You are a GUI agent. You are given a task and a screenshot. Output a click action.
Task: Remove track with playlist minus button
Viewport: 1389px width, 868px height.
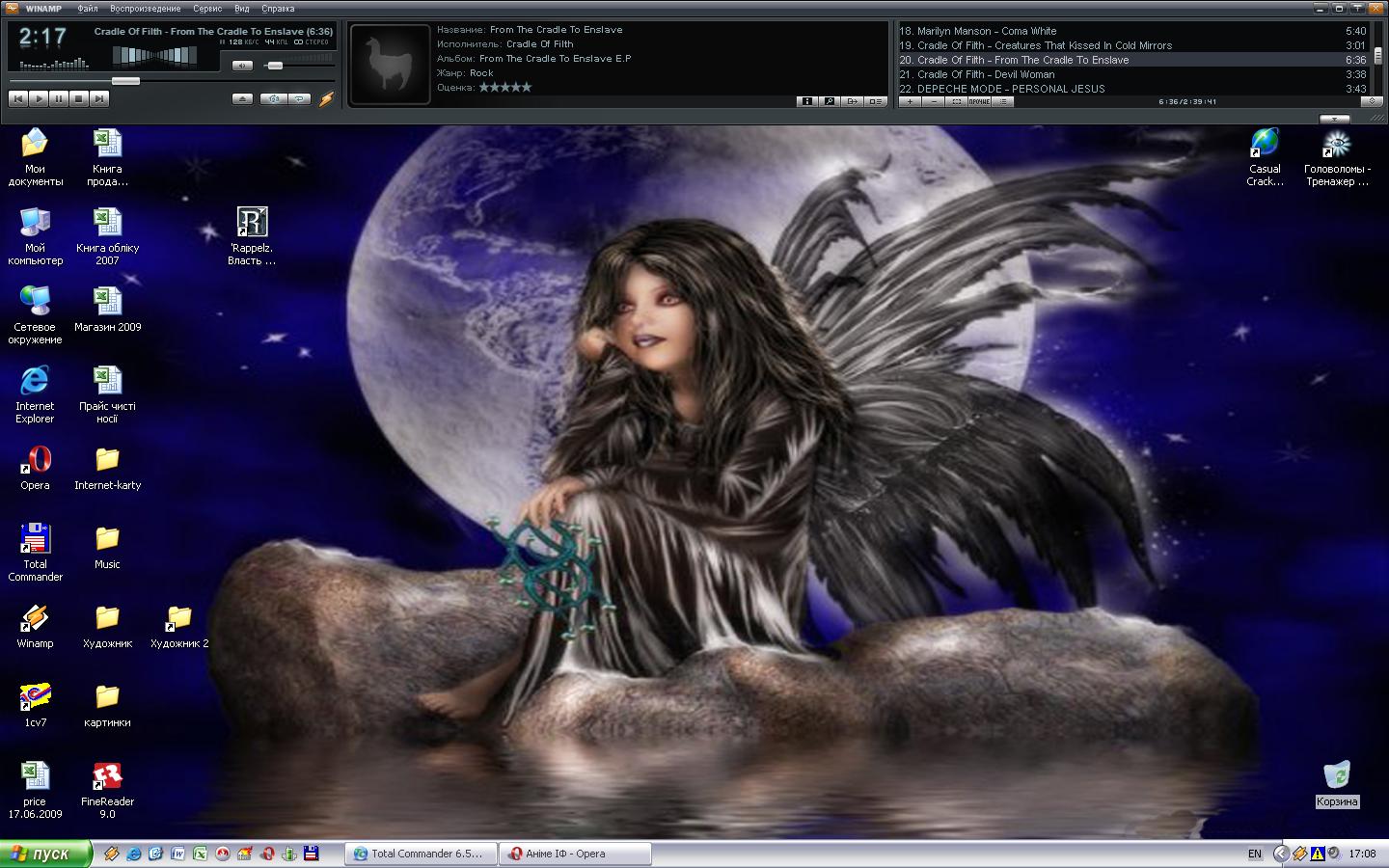pos(934,101)
